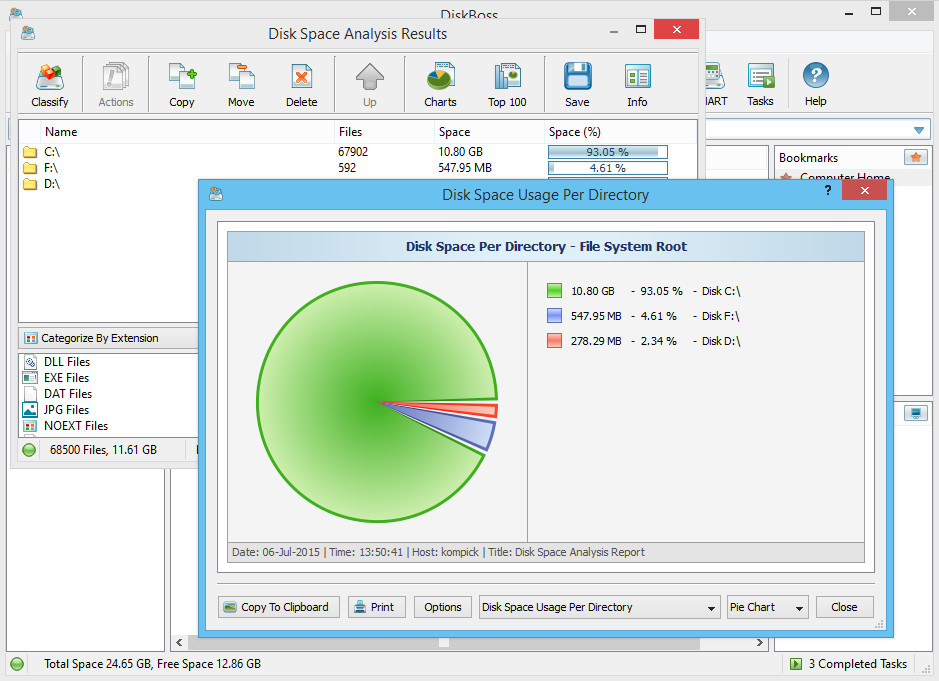Click the green status circle in DiskBoss status bar

17,664
